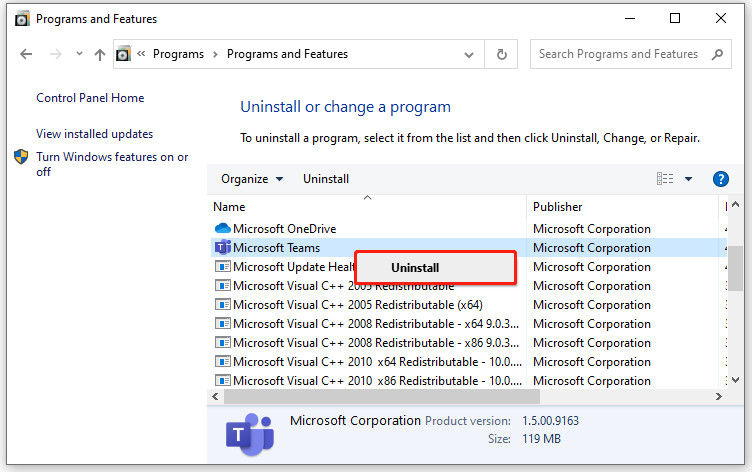Image resolution: width=752 pixels, height=472 pixels.
Task: Expand the More view options arrow
Action: click(x=688, y=179)
